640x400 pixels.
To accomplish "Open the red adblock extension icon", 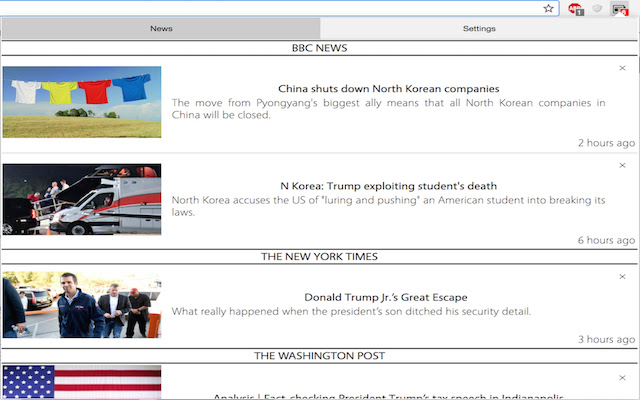I will pyautogui.click(x=576, y=9).
